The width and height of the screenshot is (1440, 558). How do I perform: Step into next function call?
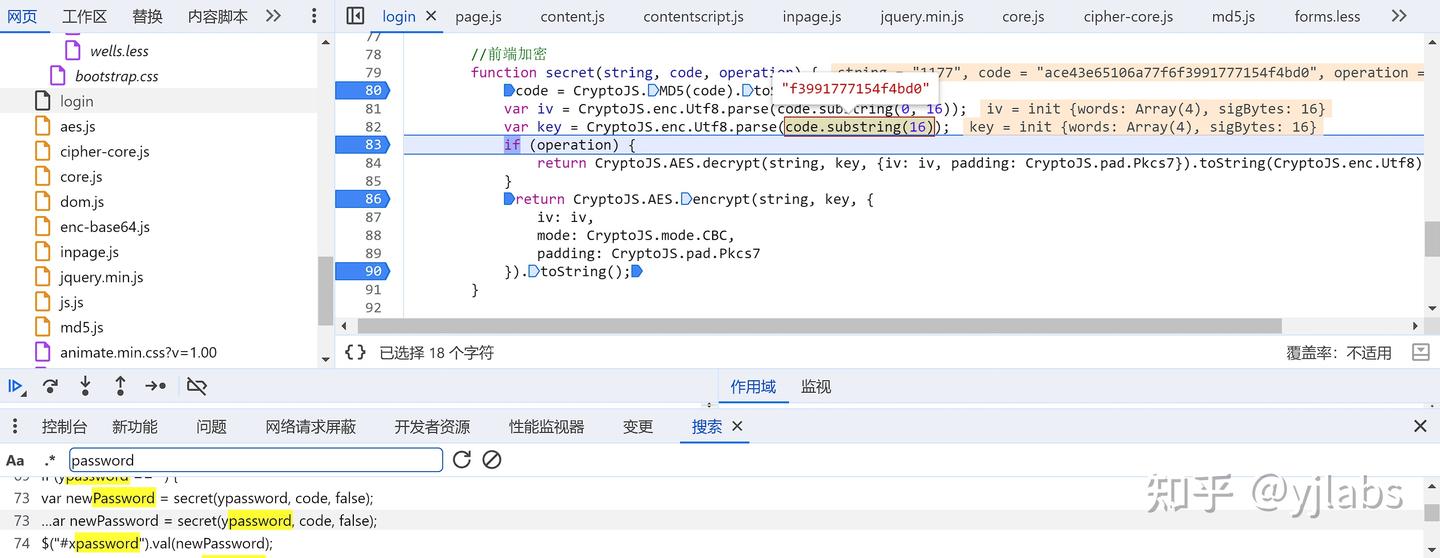click(x=85, y=386)
